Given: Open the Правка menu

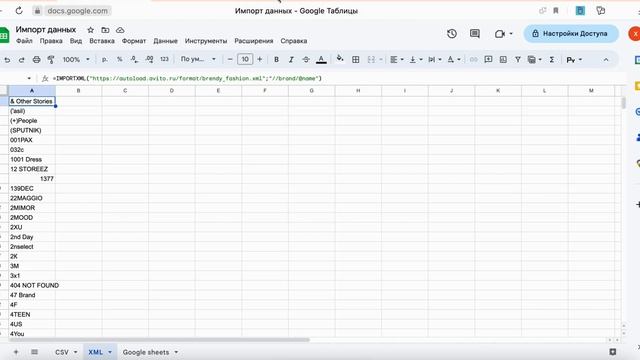Looking at the screenshot, I should [51, 41].
